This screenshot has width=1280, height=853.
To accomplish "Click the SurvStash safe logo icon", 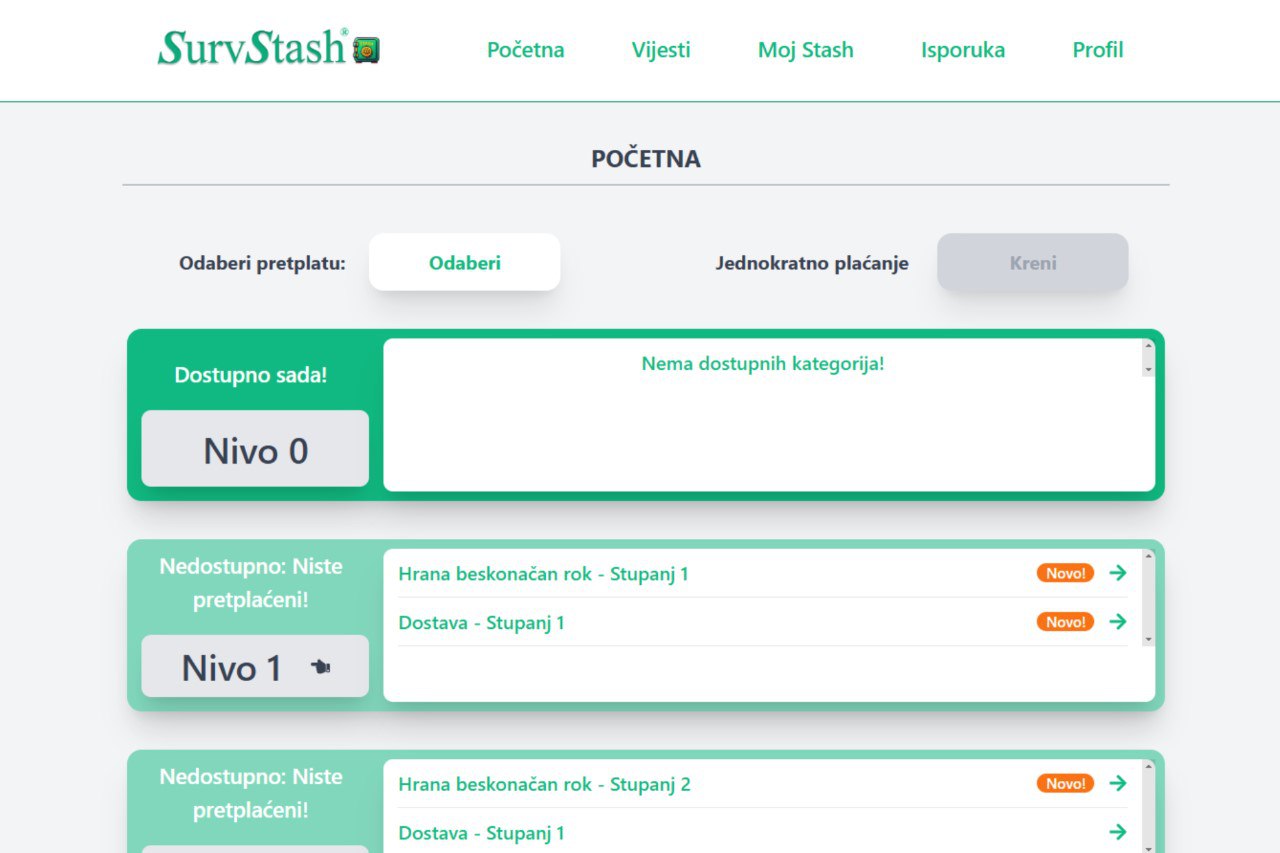I will tap(366, 49).
